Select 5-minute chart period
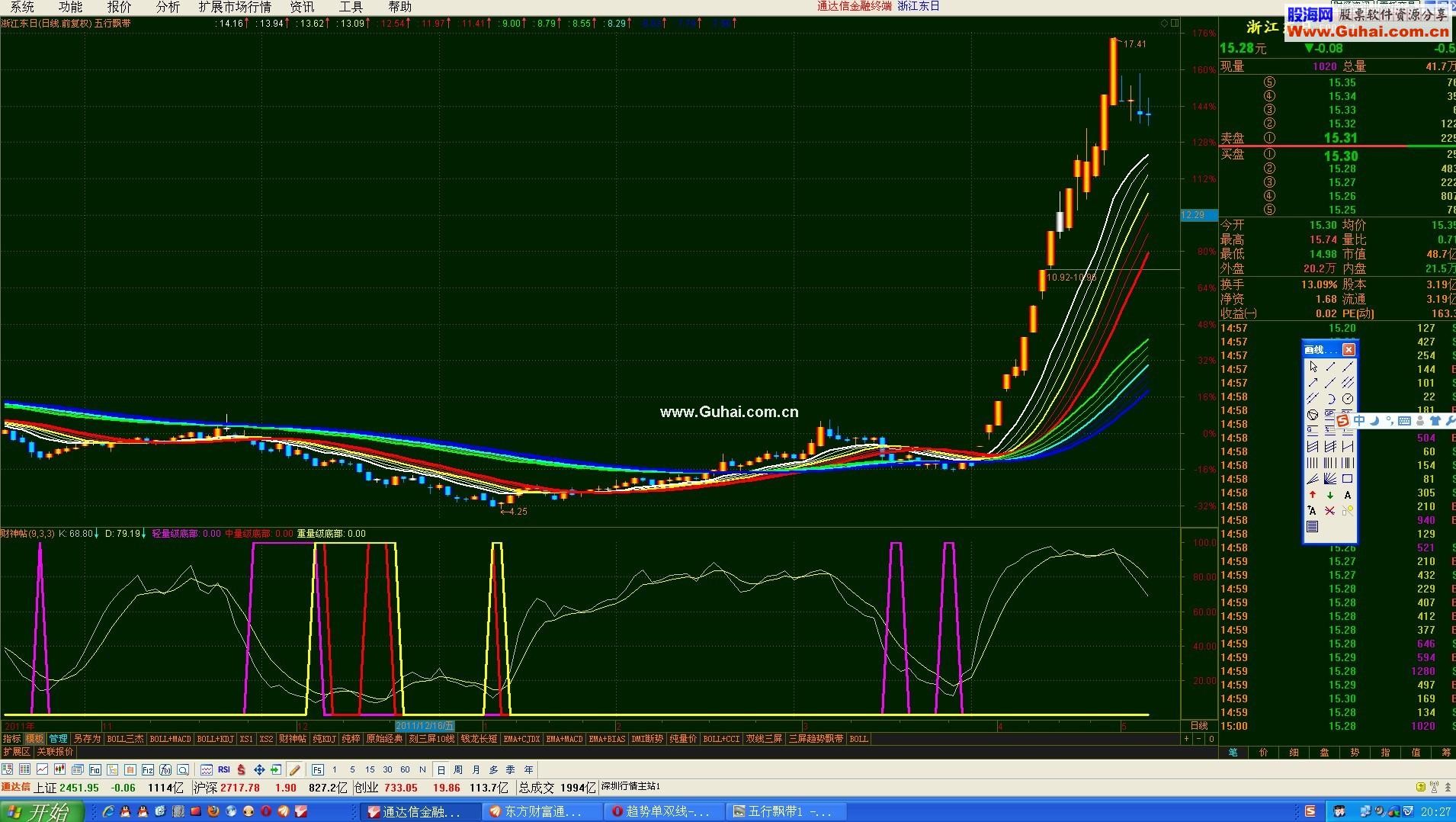The image size is (1456, 822). (x=352, y=769)
